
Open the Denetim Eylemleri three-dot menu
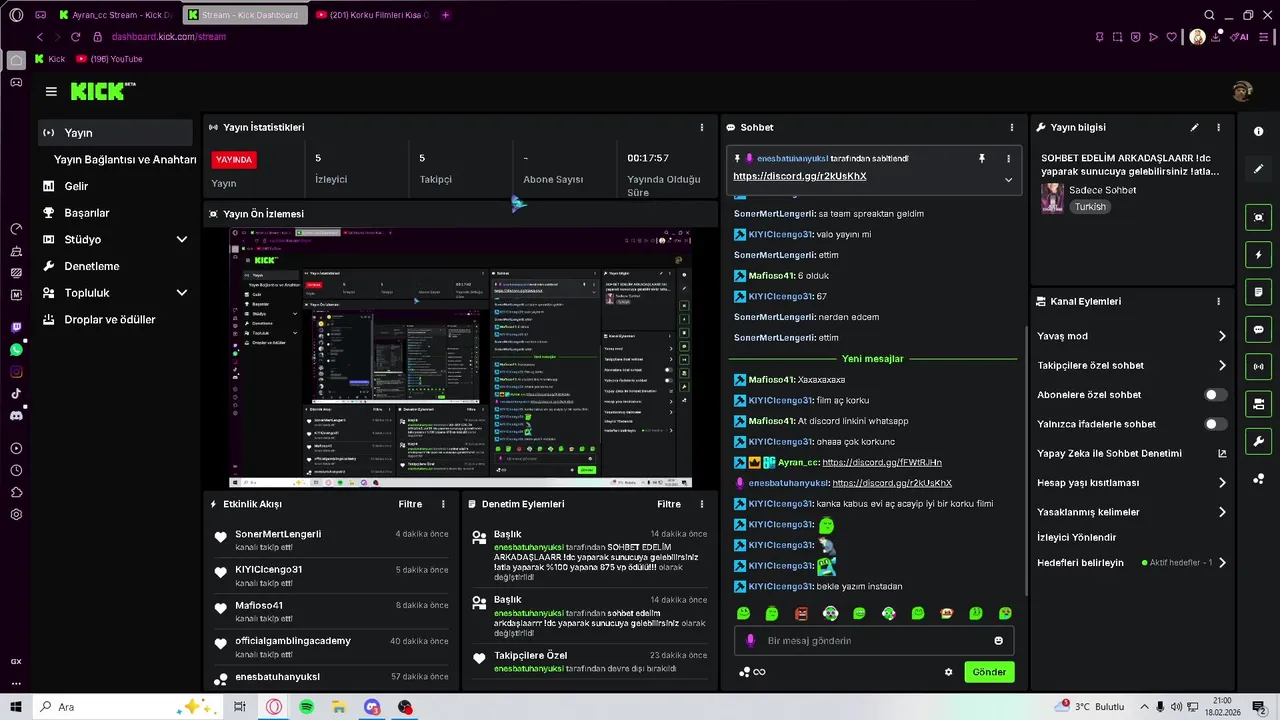(702, 504)
